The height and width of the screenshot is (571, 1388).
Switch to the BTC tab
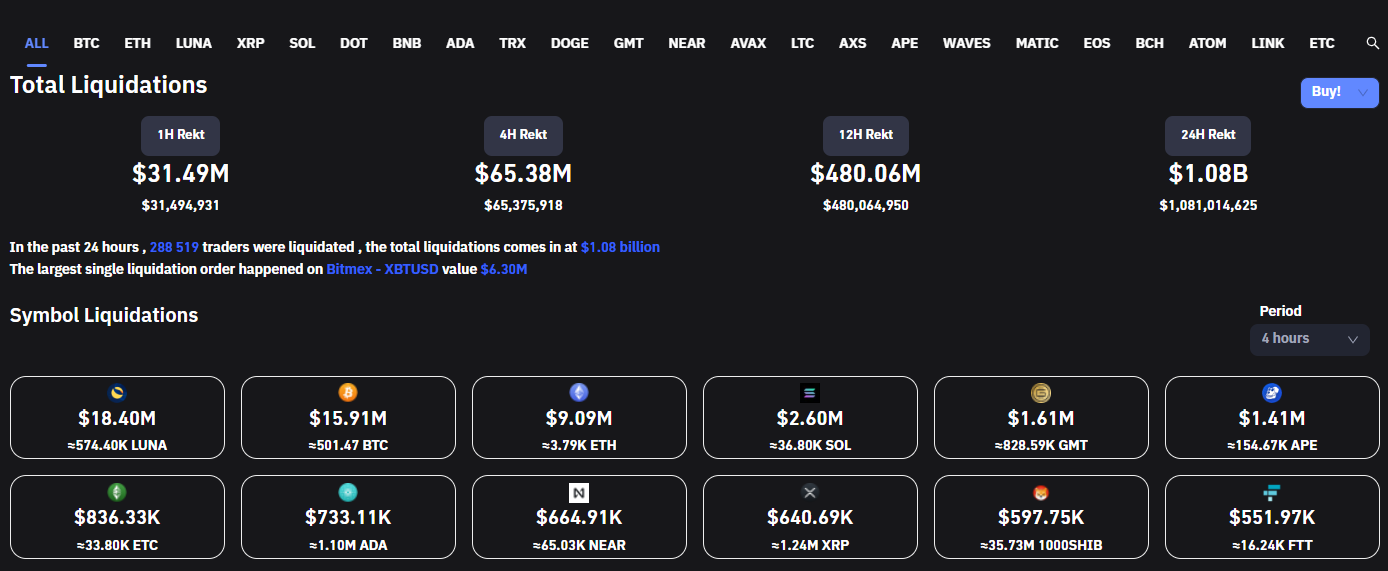click(86, 43)
